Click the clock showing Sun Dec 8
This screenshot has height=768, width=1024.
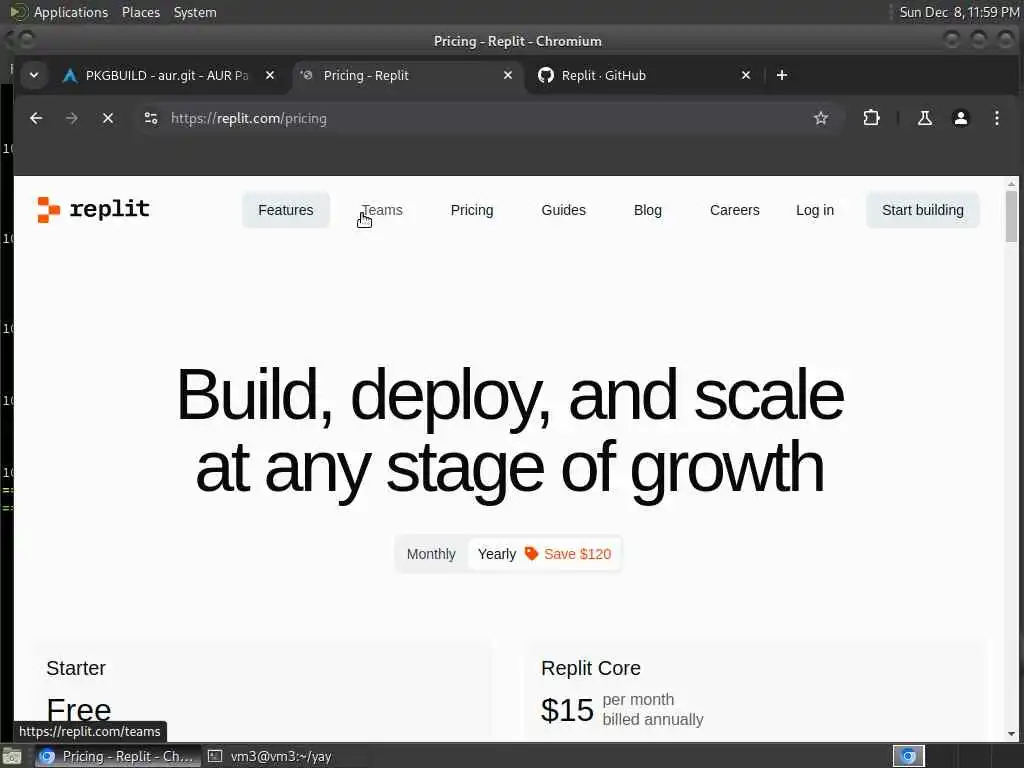click(x=959, y=12)
